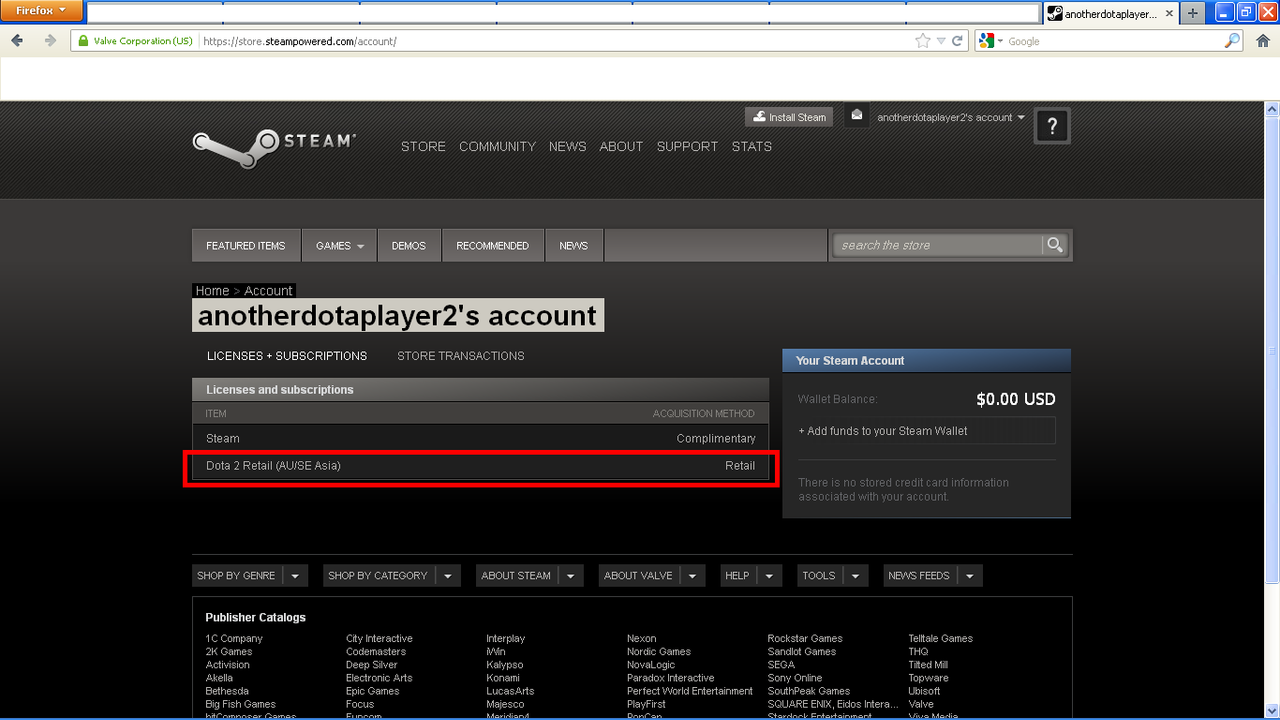This screenshot has height=720, width=1280.
Task: Open the address bar history dropdown arrow
Action: [941, 41]
